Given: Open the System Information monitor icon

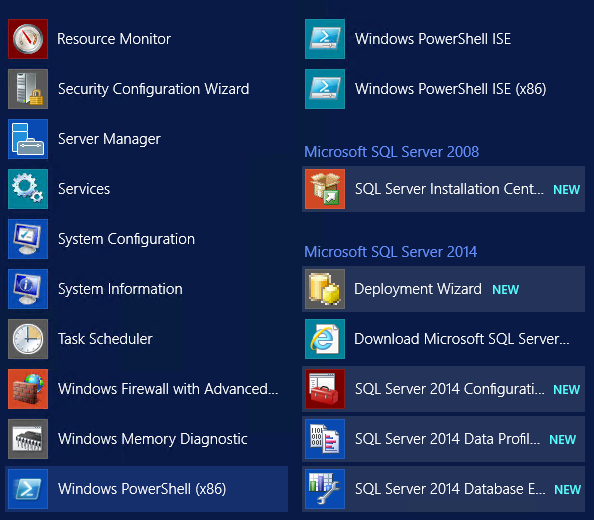Looking at the screenshot, I should click(x=28, y=289).
